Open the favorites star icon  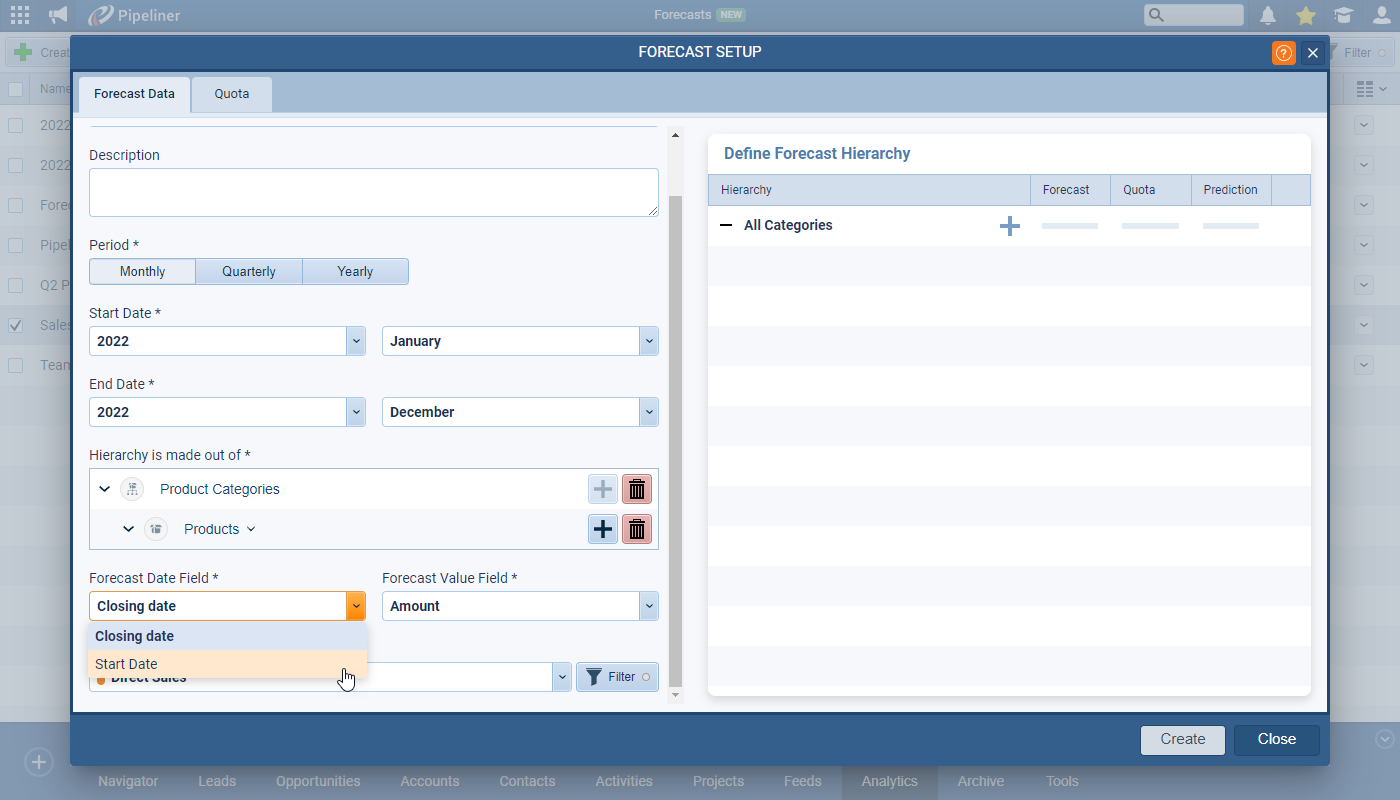(1305, 15)
